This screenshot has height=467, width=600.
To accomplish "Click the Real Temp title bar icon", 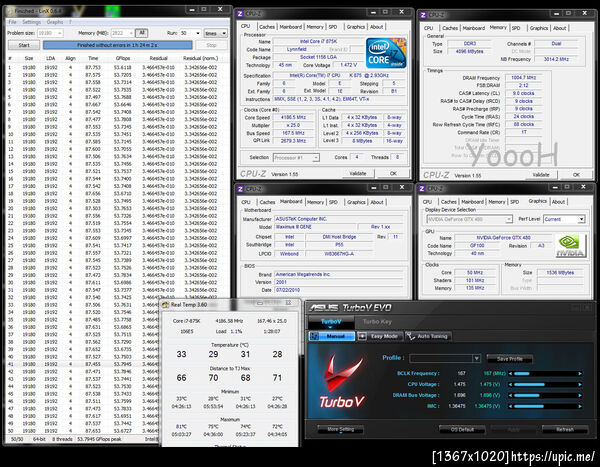I will (x=165, y=305).
